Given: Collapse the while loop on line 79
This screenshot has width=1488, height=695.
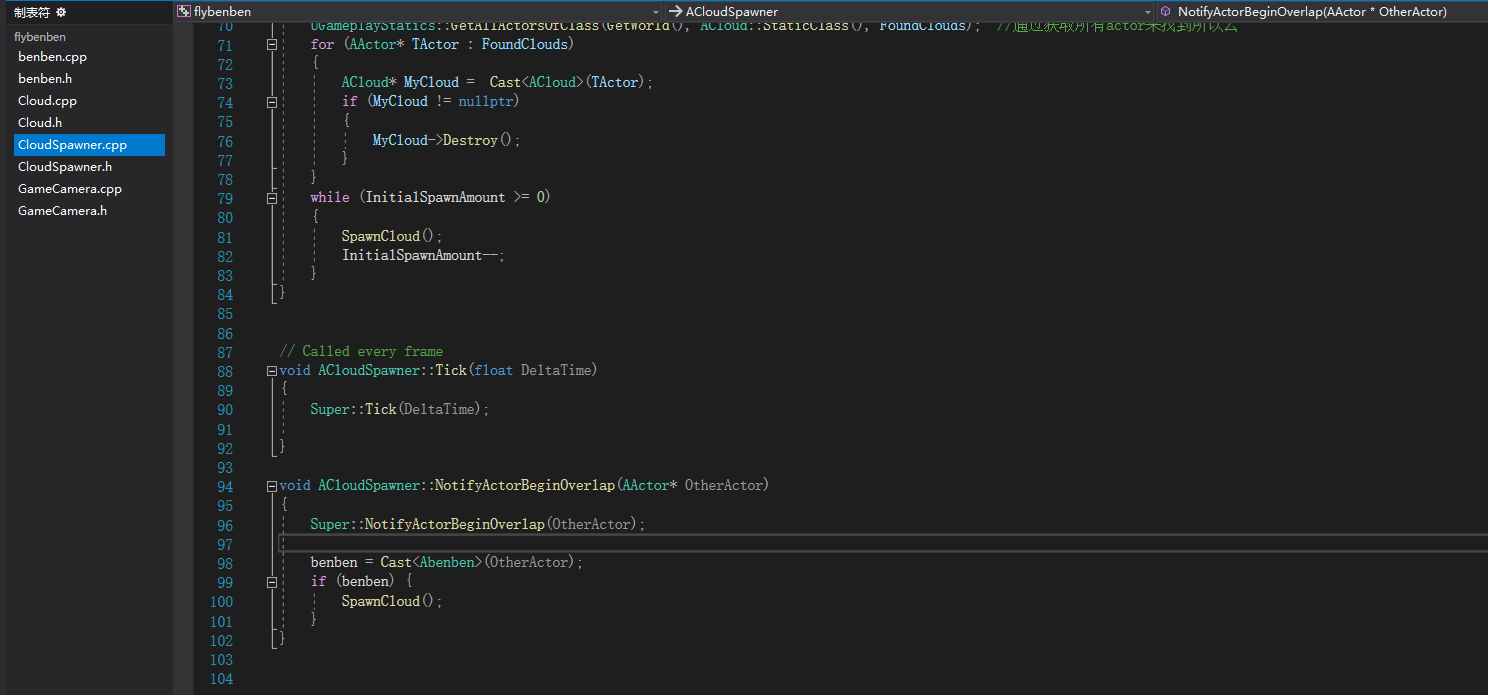Looking at the screenshot, I should tap(272, 198).
